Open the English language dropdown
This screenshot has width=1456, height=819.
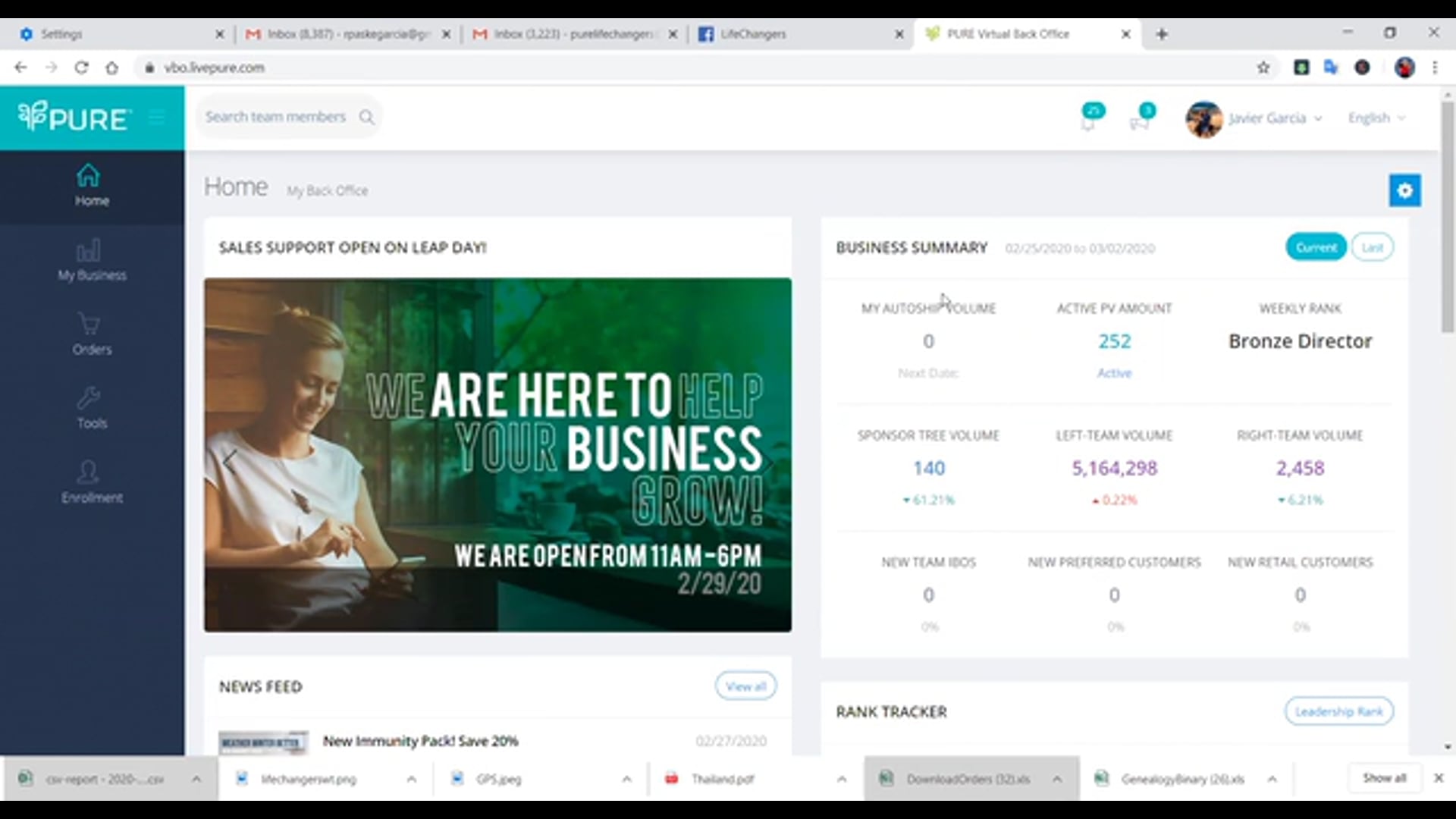coord(1376,118)
